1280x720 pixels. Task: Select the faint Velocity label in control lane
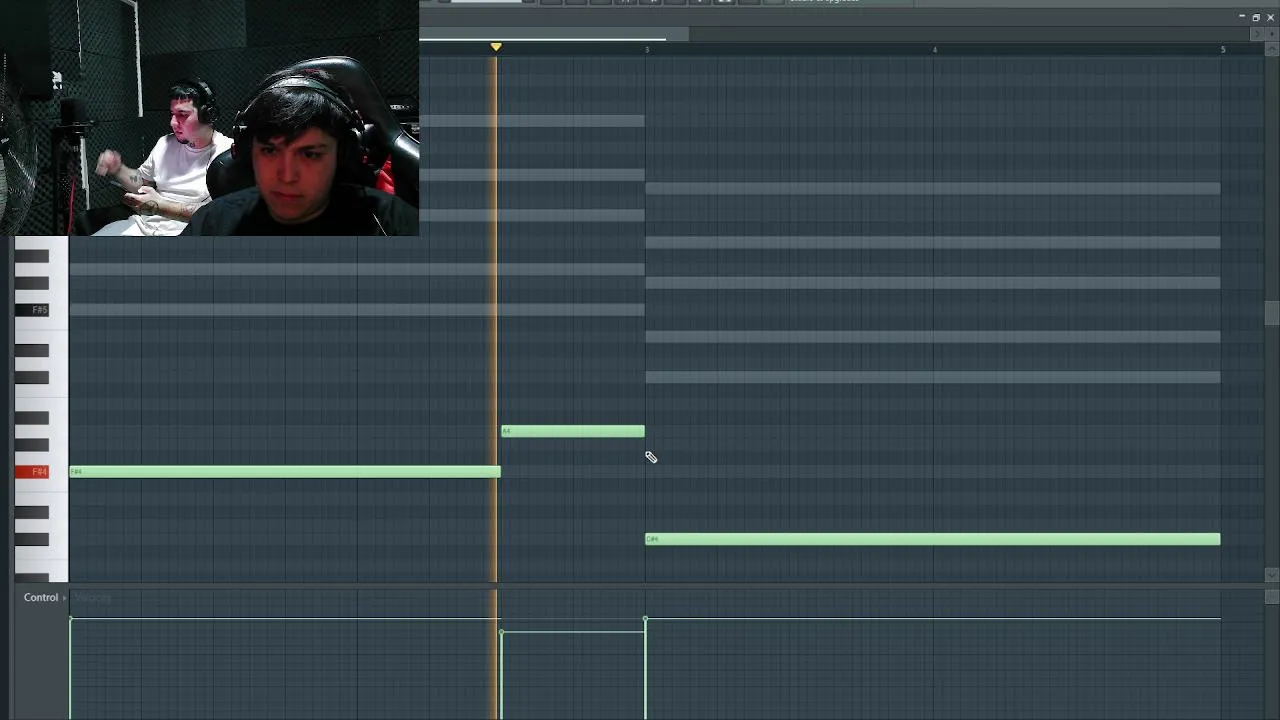(x=92, y=597)
